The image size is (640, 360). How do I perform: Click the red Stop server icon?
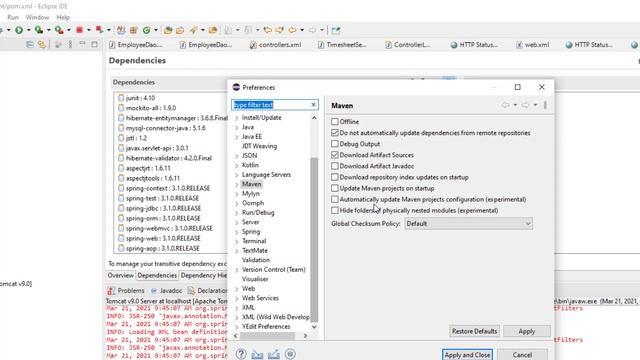click(x=80, y=30)
